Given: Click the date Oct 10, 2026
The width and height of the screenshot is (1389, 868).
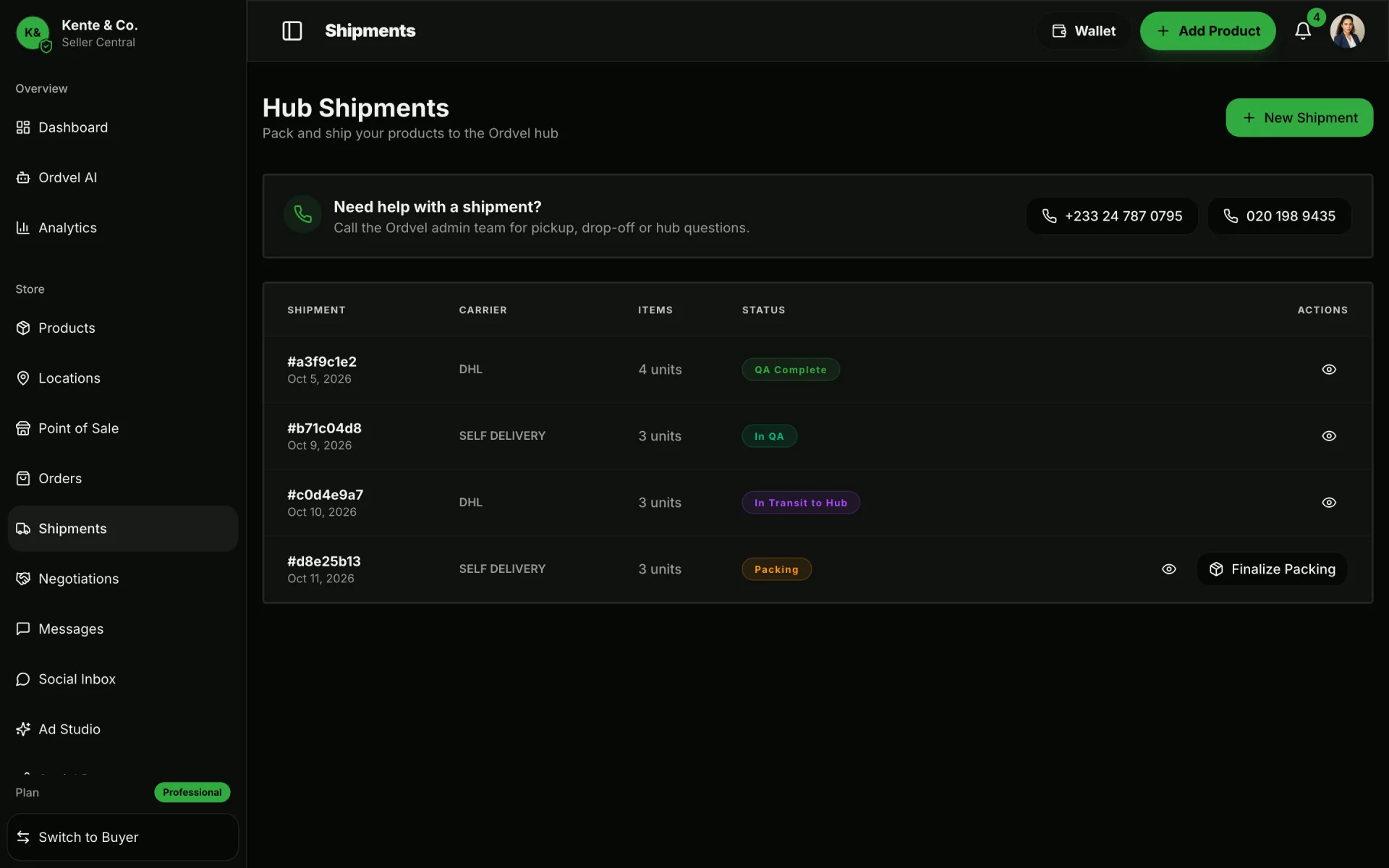Looking at the screenshot, I should (x=322, y=512).
